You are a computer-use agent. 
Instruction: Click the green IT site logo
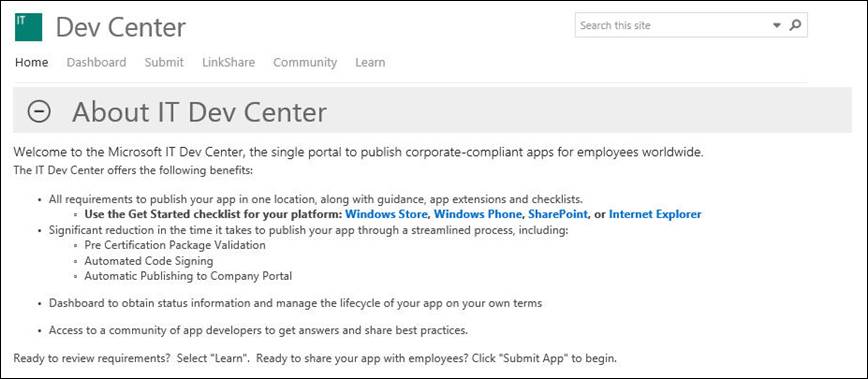(x=28, y=27)
